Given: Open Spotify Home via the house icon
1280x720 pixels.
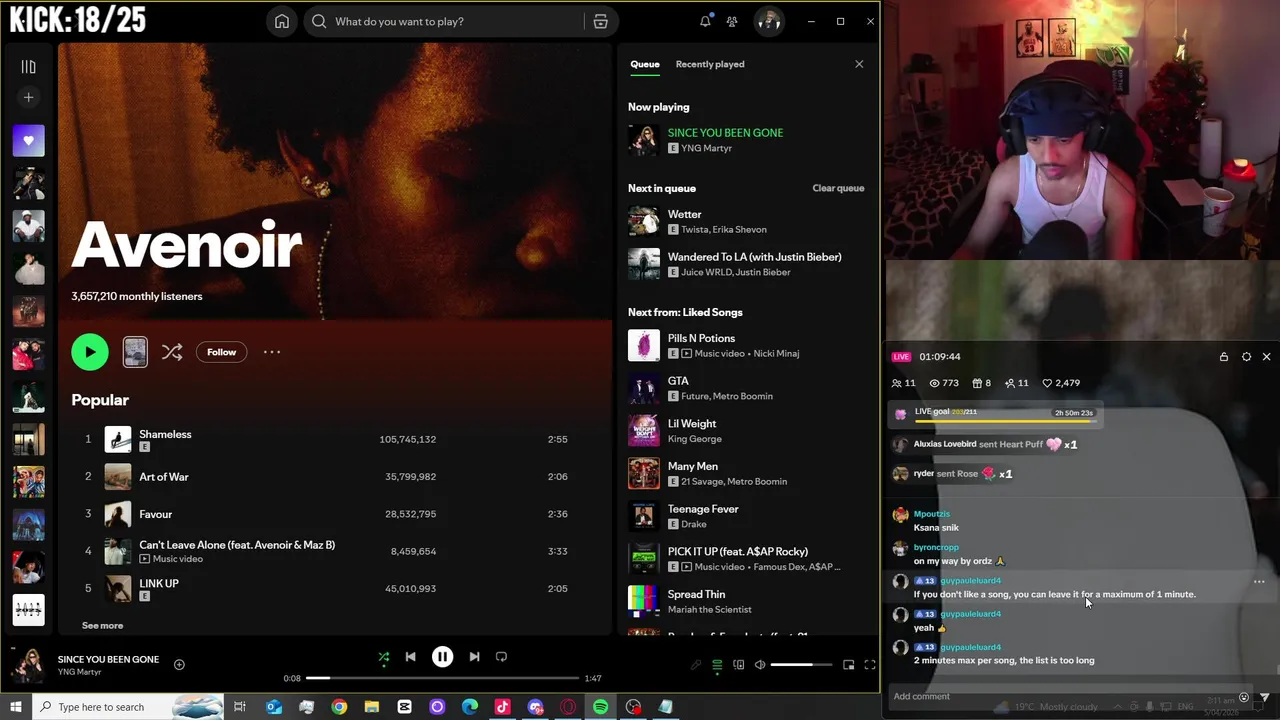Looking at the screenshot, I should click(x=282, y=21).
